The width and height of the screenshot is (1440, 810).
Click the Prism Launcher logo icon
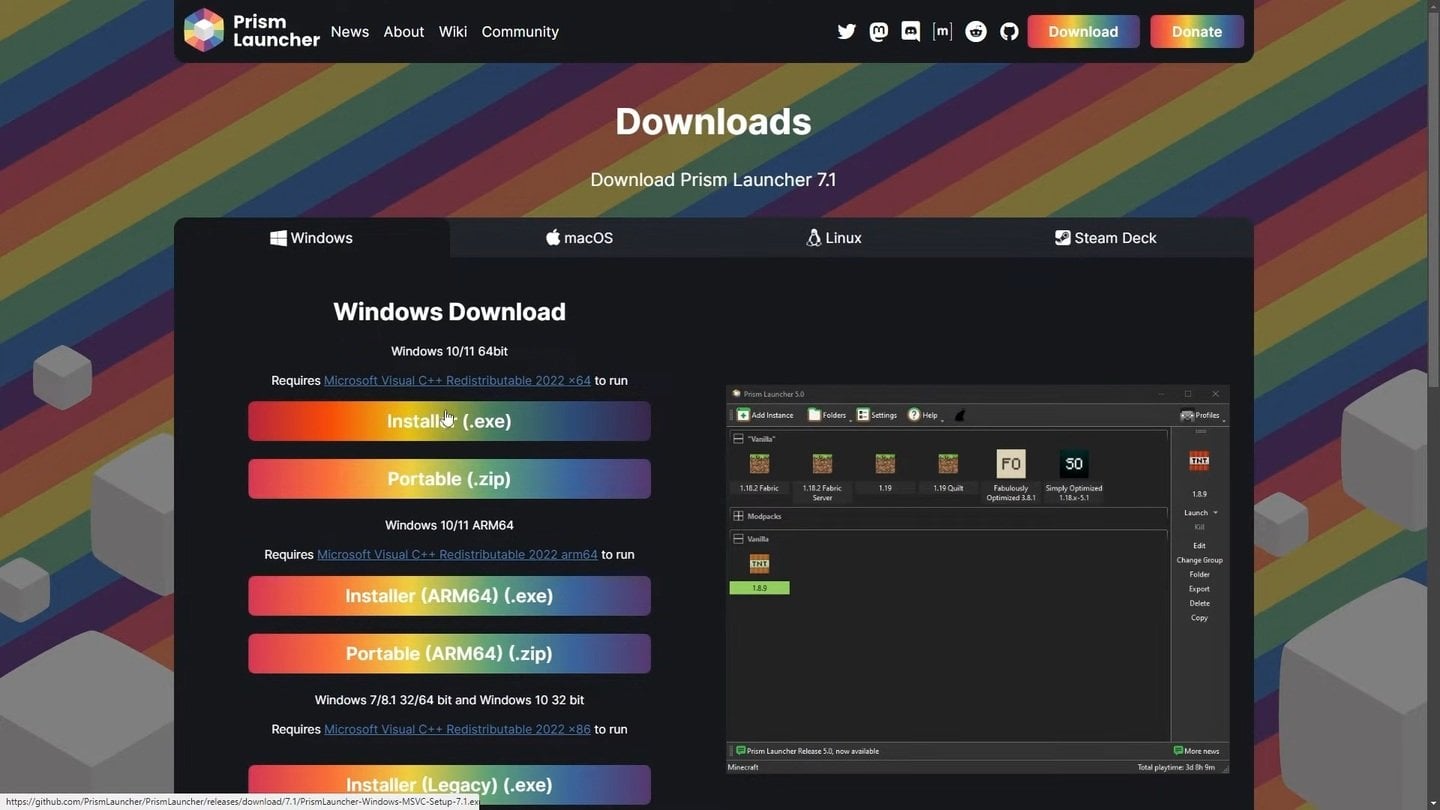pyautogui.click(x=204, y=30)
